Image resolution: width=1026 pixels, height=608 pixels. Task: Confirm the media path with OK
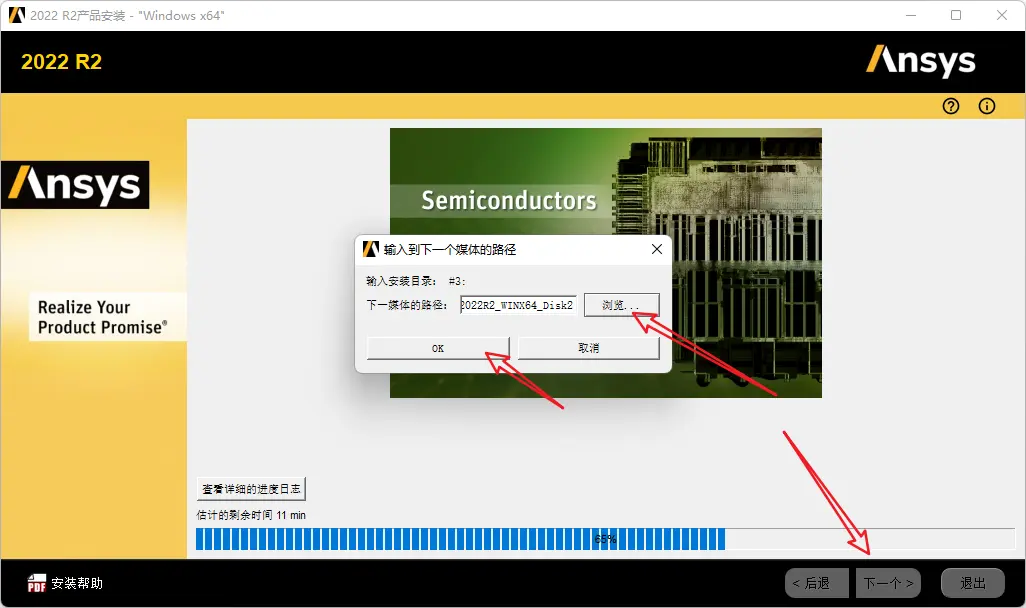pyautogui.click(x=438, y=348)
